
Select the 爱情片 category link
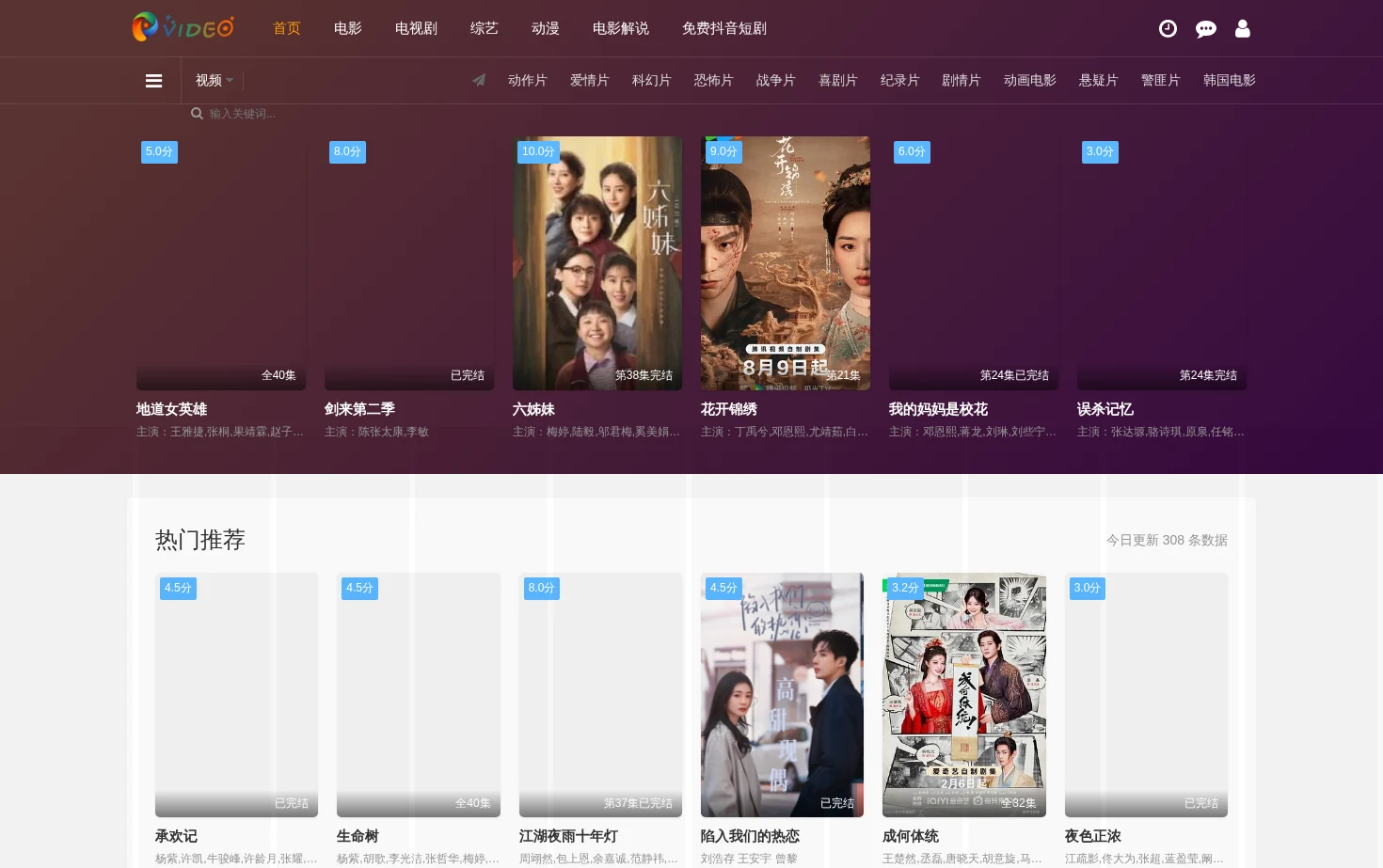pyautogui.click(x=590, y=81)
